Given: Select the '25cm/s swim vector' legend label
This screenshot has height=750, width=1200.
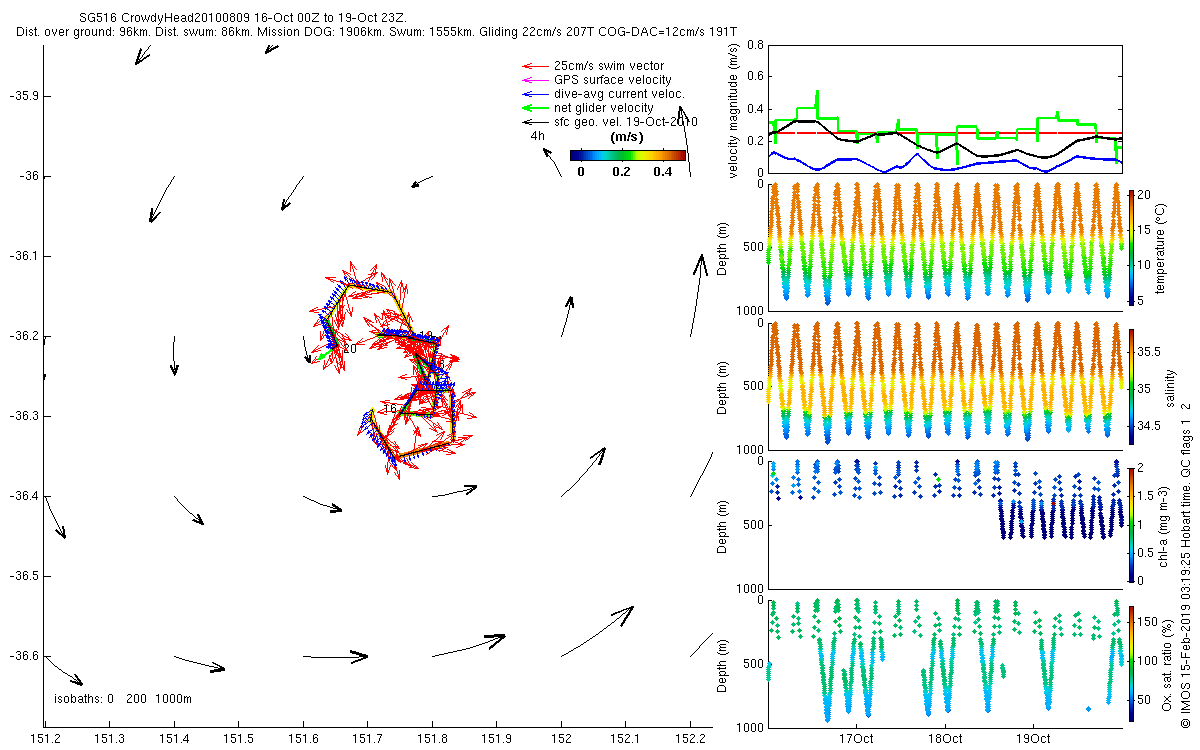Looking at the screenshot, I should tap(609, 66).
